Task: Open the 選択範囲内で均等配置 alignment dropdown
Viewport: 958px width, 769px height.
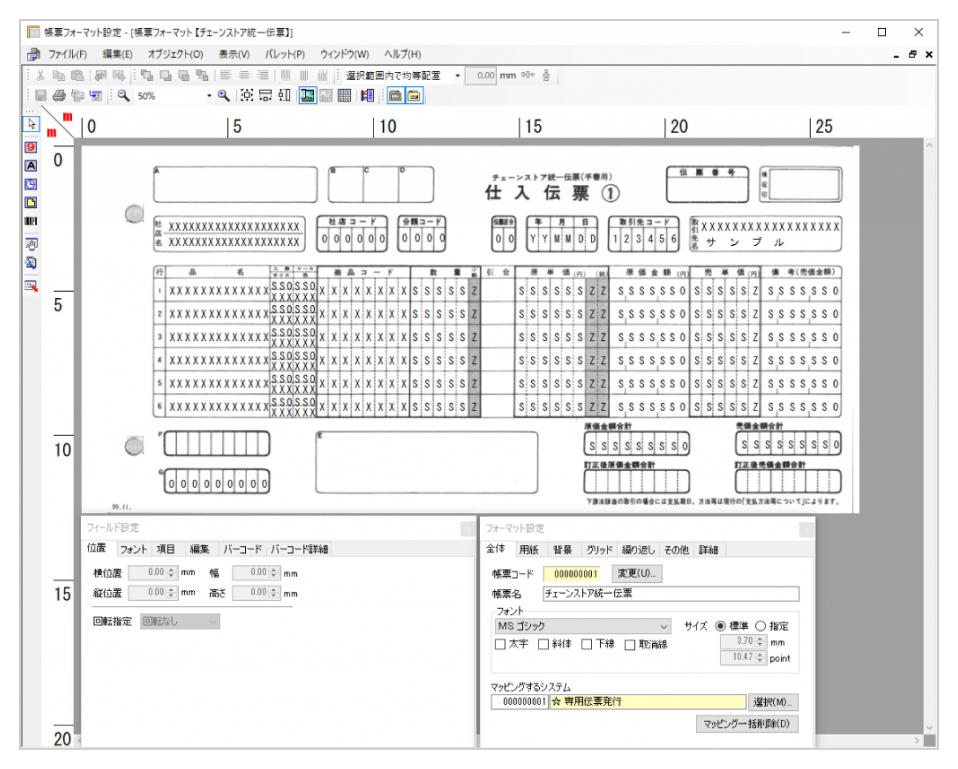Action: (x=458, y=75)
